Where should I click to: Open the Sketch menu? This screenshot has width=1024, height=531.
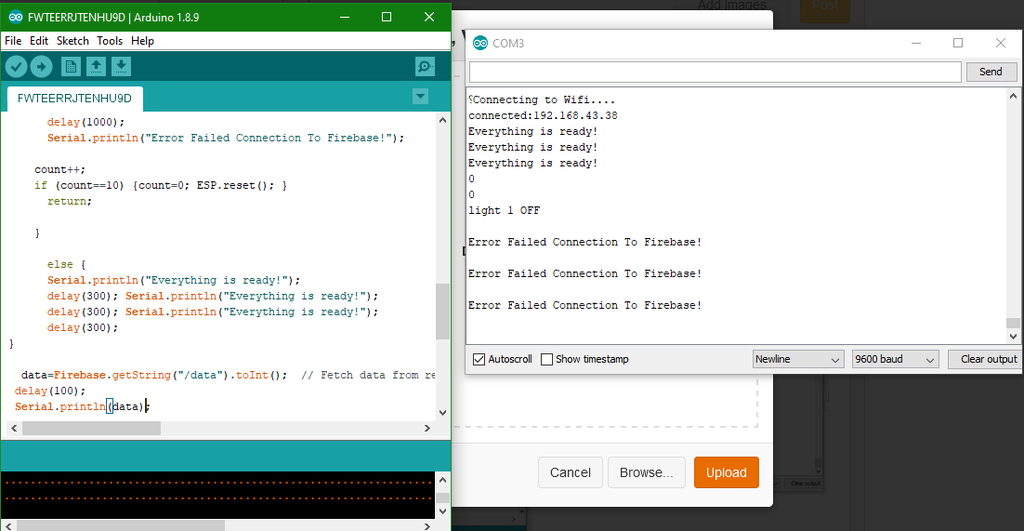tap(72, 40)
